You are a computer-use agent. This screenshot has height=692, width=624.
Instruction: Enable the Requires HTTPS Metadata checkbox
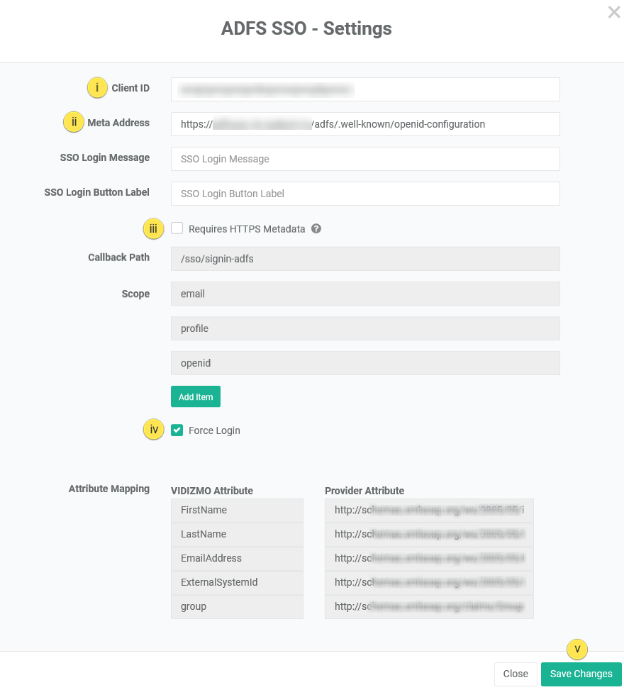[177, 229]
